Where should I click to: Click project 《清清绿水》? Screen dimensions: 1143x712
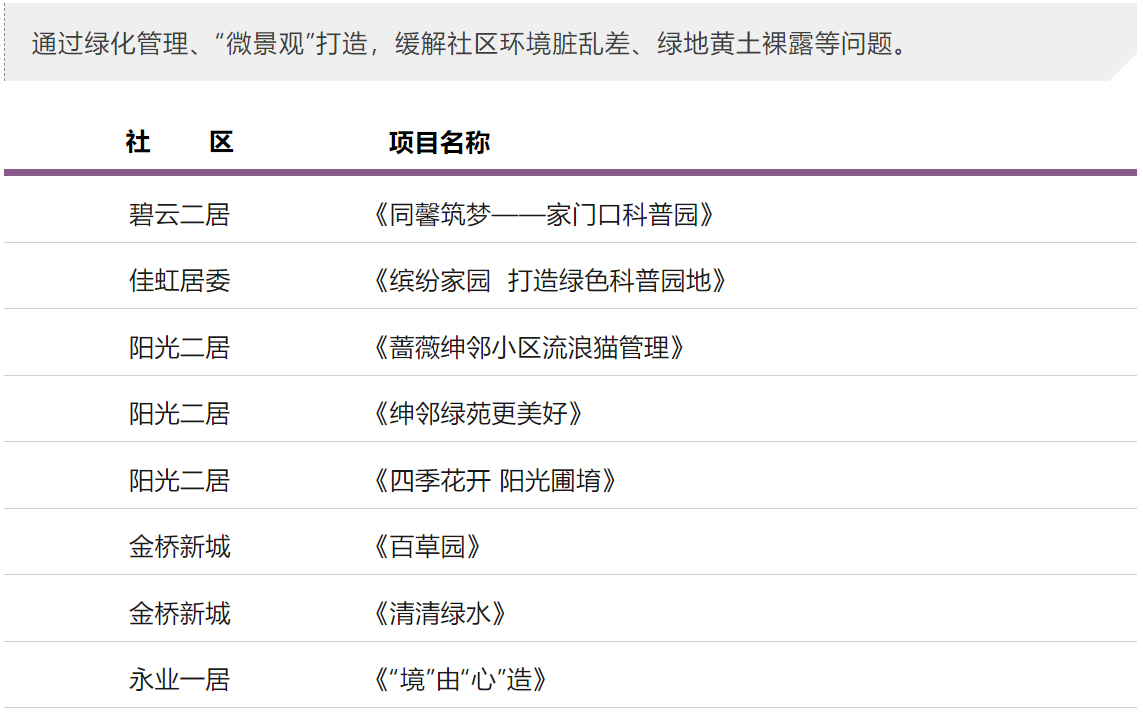pos(436,613)
